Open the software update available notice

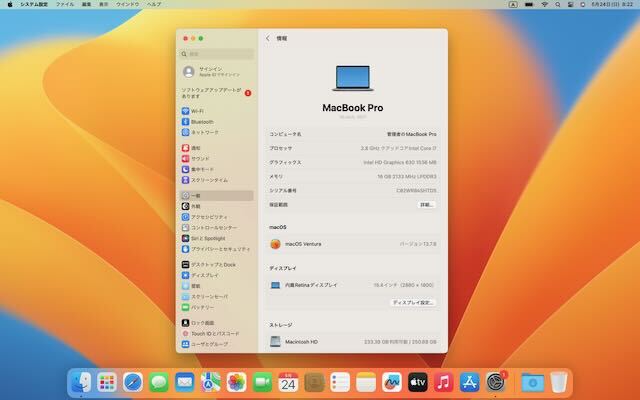click(x=217, y=93)
